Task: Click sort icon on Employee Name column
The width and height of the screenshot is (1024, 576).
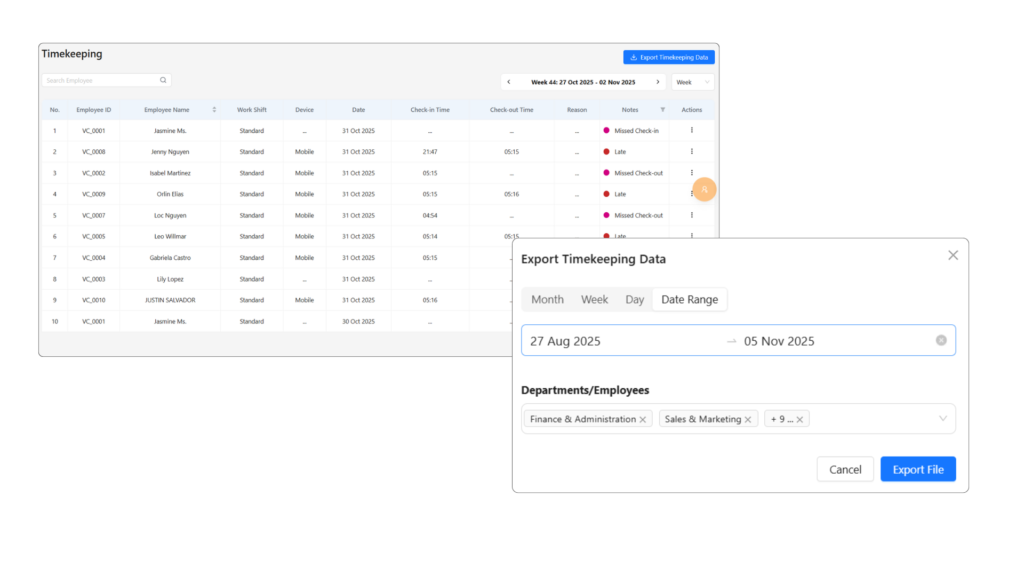Action: pos(214,109)
